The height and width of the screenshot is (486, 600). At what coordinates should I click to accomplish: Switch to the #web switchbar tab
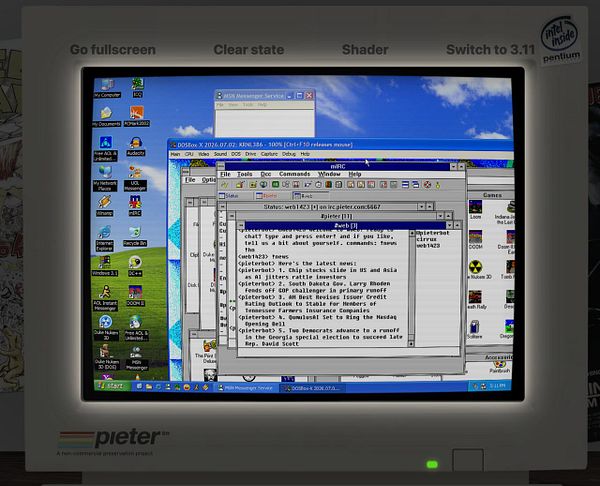pyautogui.click(x=308, y=196)
